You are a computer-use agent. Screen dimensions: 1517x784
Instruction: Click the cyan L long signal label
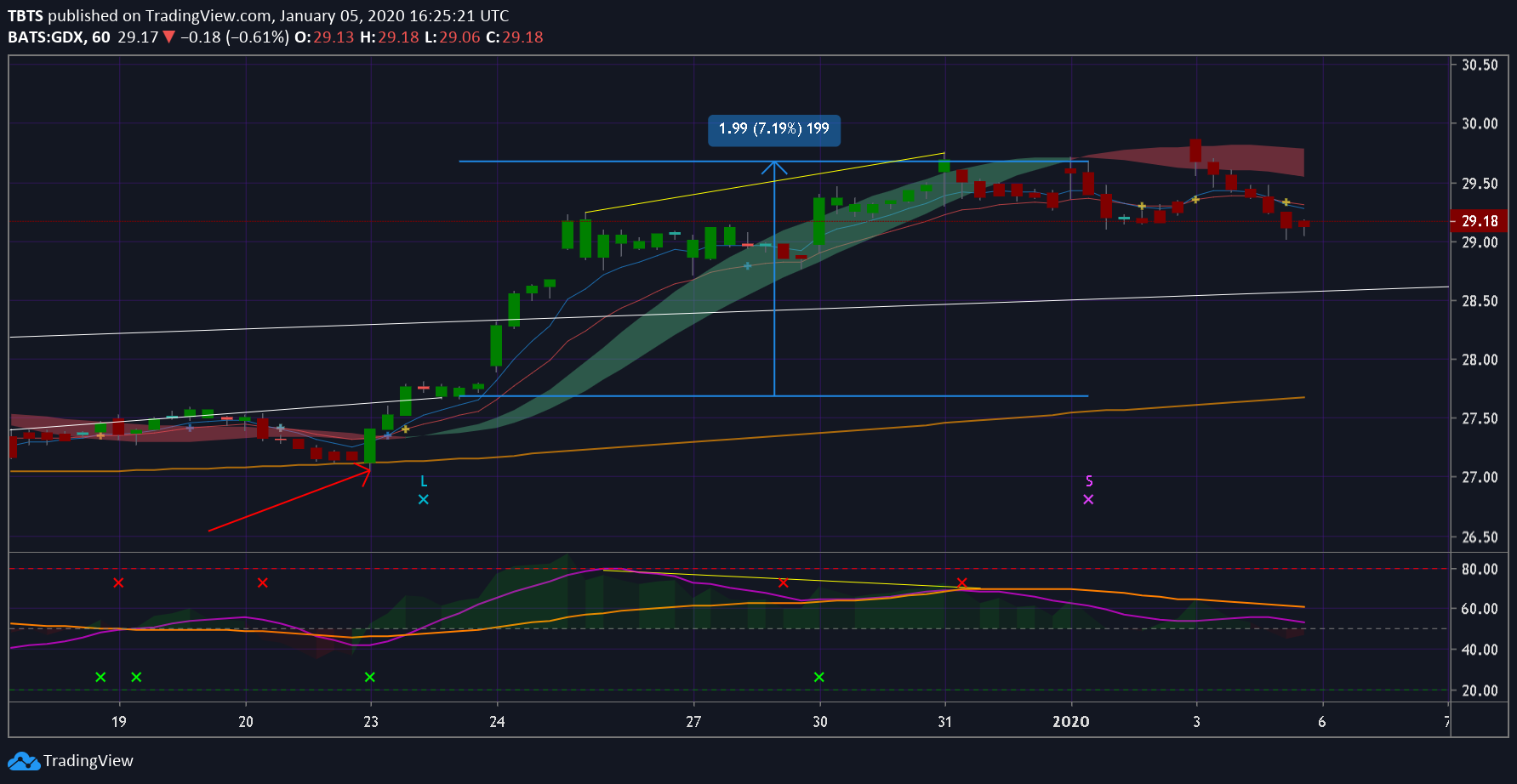coord(424,481)
